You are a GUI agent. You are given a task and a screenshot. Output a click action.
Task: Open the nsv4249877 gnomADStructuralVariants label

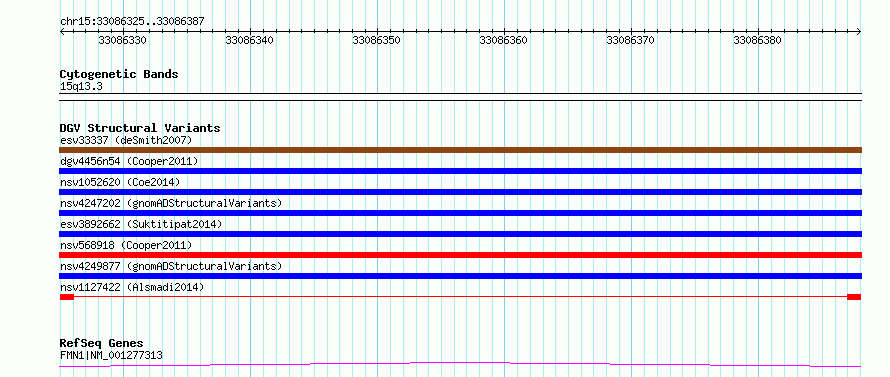(x=171, y=266)
